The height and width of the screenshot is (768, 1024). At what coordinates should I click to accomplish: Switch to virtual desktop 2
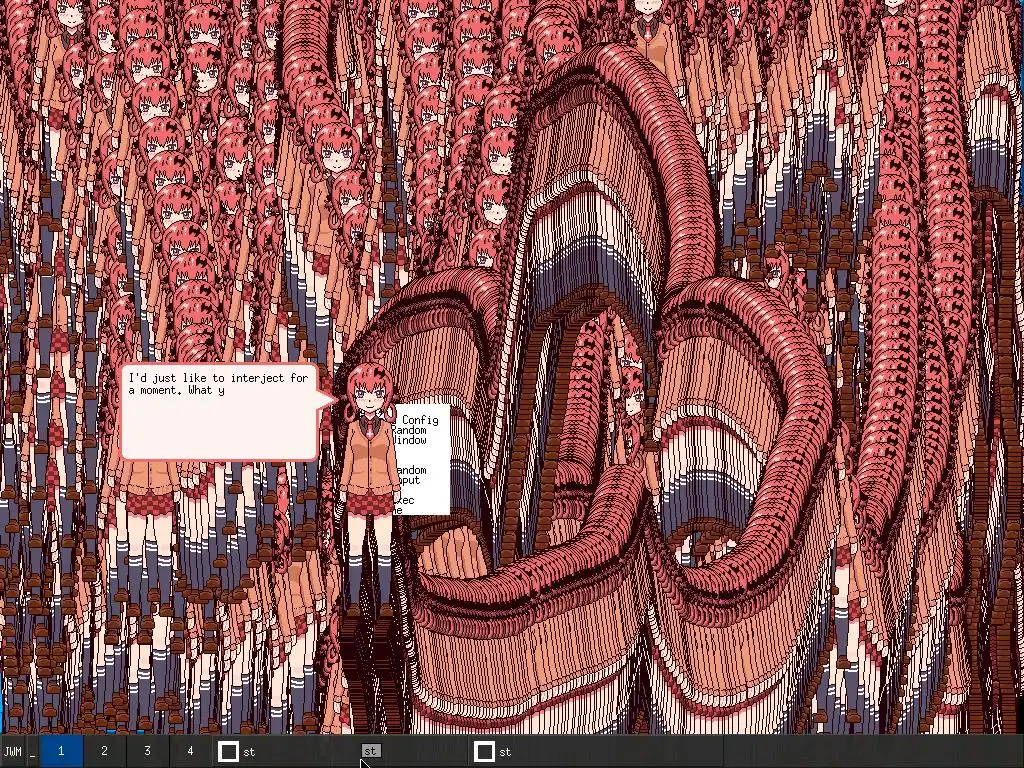[104, 752]
